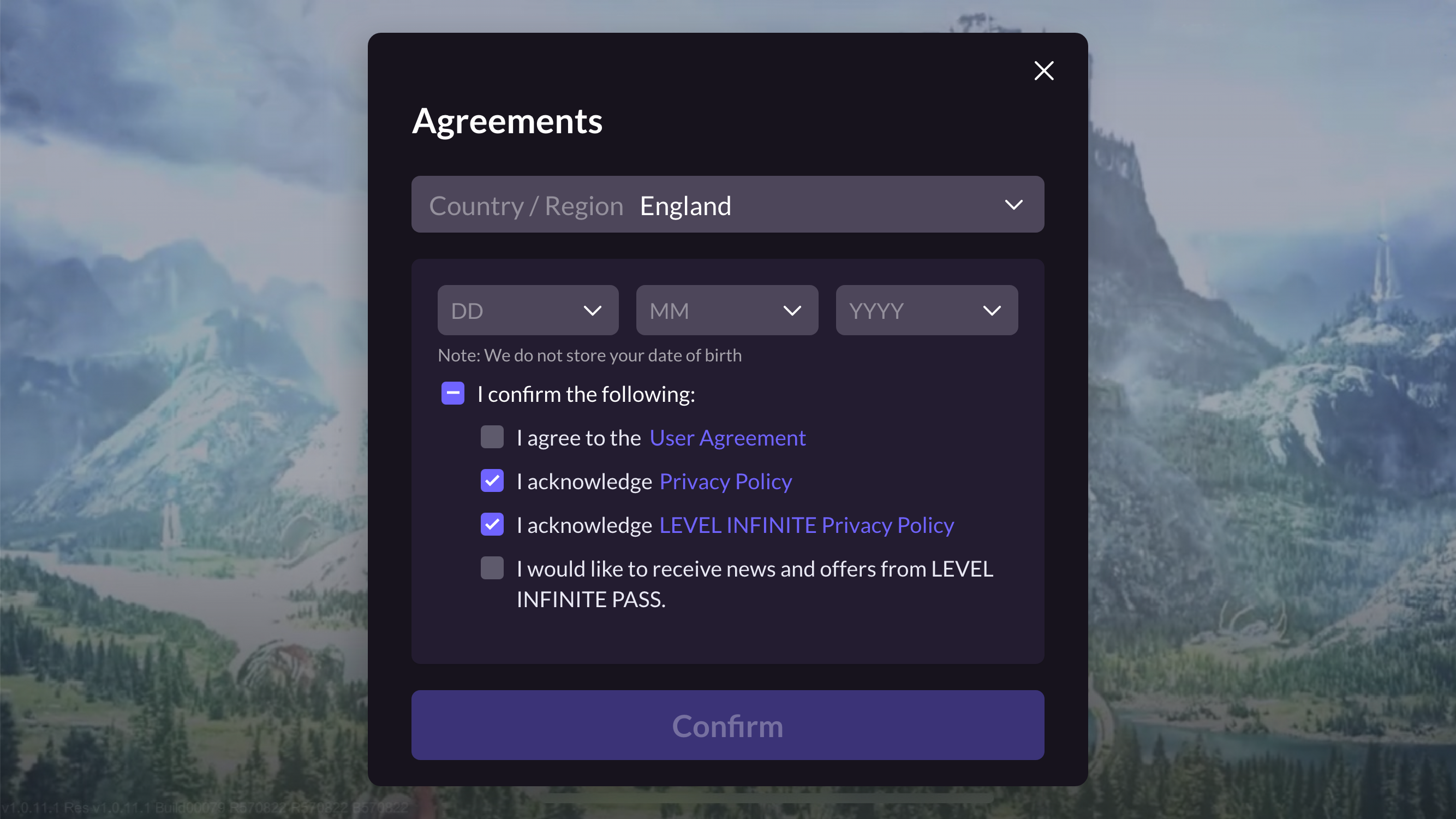This screenshot has width=1456, height=819.
Task: Check the User Agreement checkbox
Action: click(x=492, y=437)
